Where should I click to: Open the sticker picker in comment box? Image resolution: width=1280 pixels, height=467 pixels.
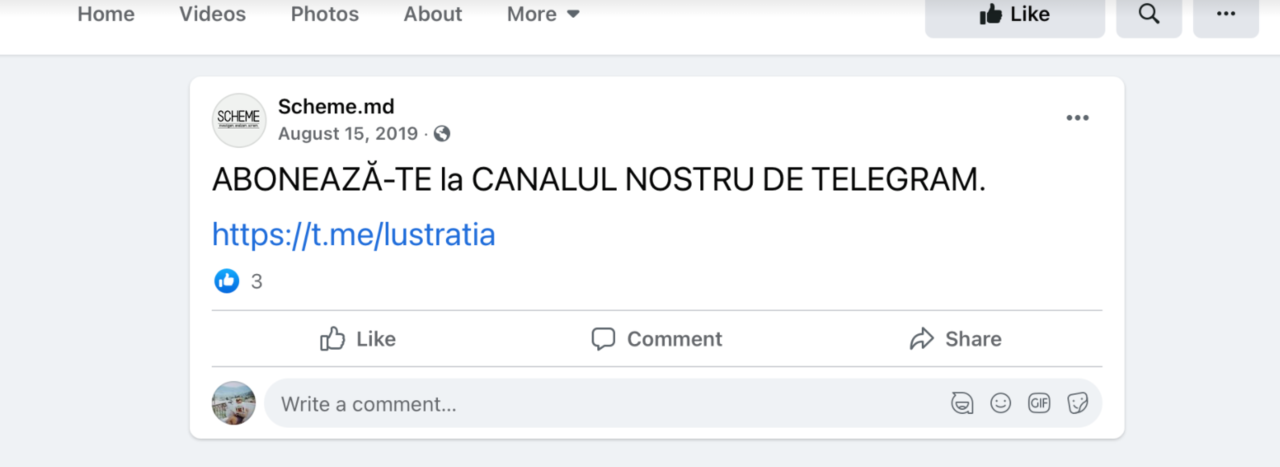point(1077,403)
